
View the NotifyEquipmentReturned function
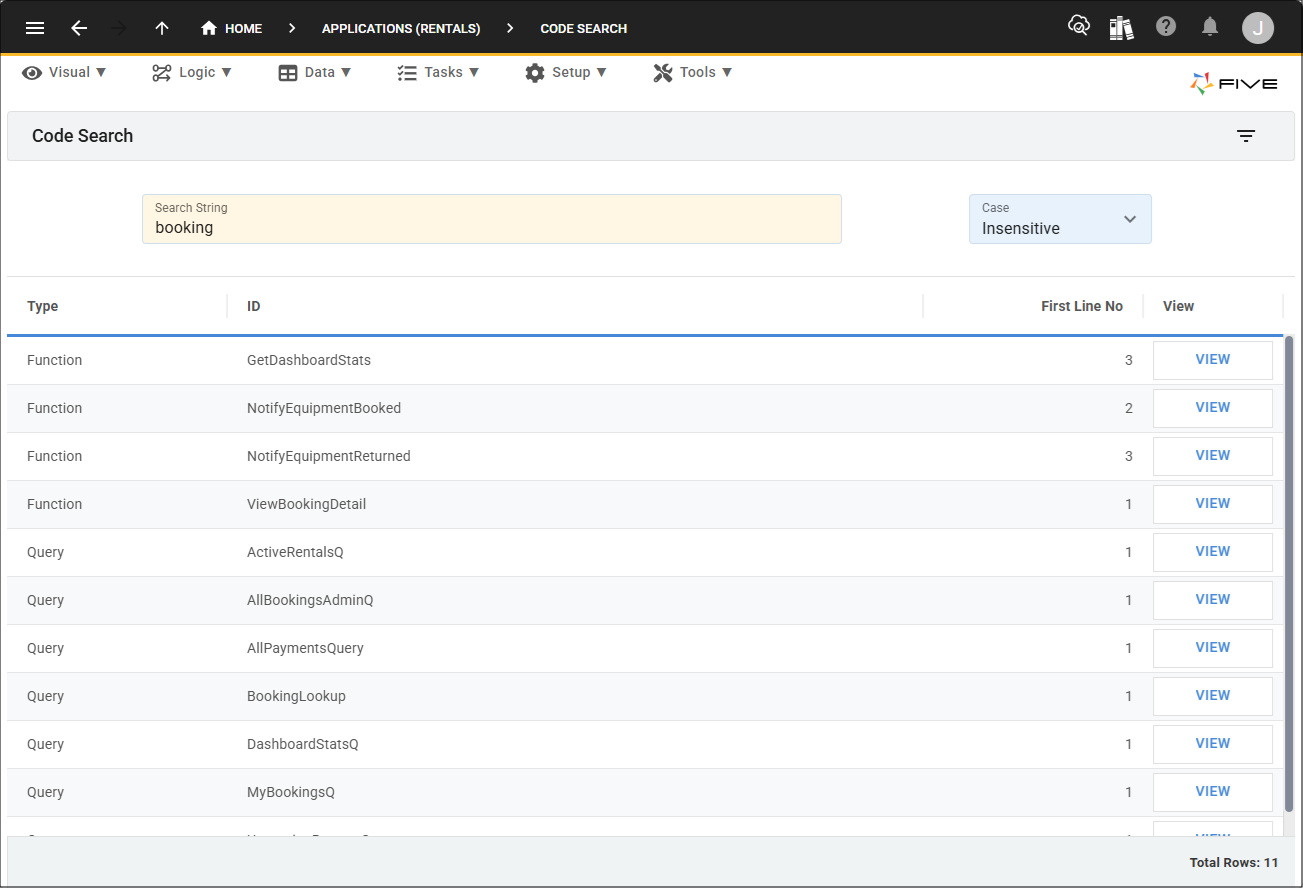[x=1213, y=456]
